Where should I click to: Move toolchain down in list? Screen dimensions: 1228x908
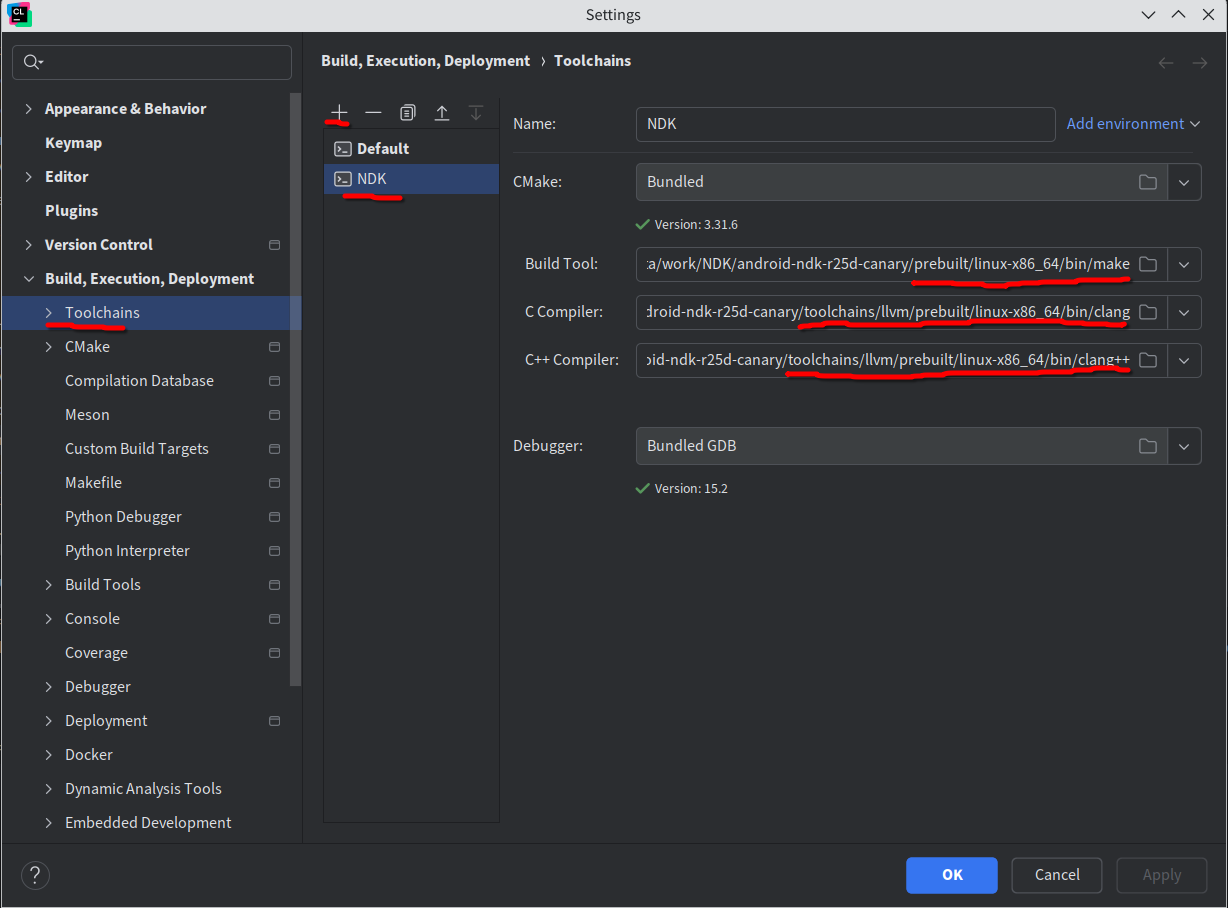(476, 112)
